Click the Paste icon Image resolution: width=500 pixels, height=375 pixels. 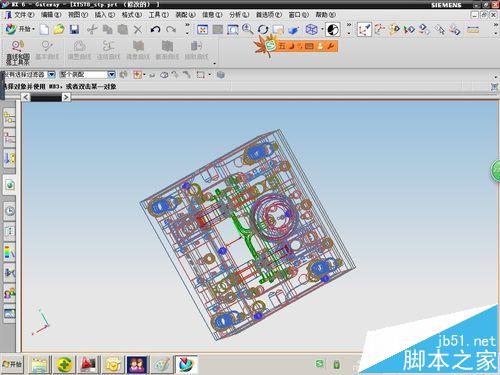[123, 30]
